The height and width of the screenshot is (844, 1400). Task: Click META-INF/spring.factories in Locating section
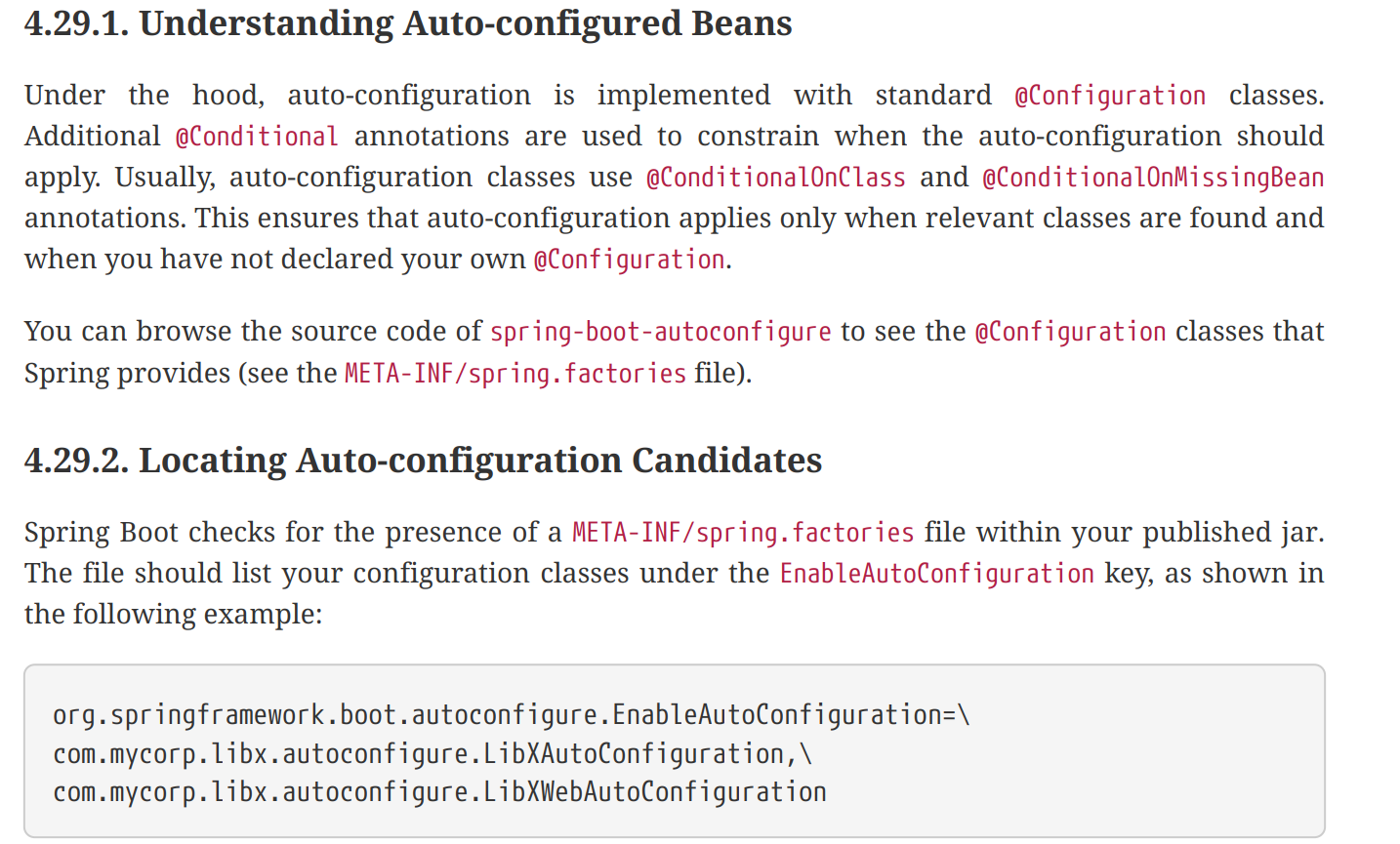743,533
